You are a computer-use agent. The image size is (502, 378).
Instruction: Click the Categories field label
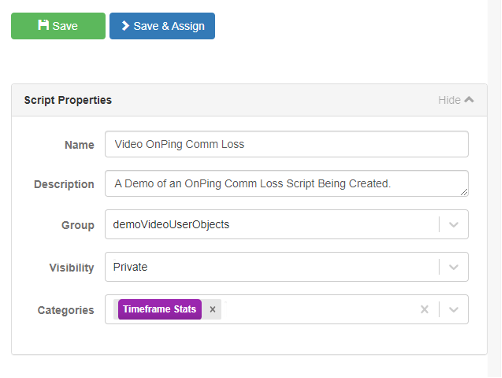pos(66,310)
